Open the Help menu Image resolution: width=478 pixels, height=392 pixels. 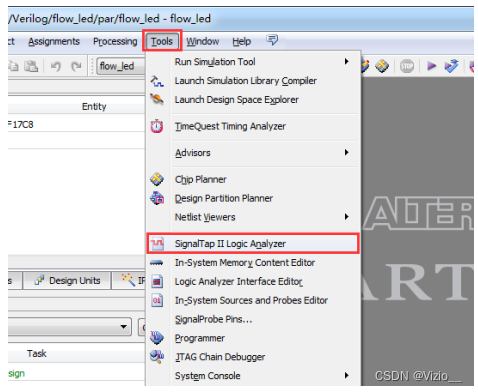242,41
